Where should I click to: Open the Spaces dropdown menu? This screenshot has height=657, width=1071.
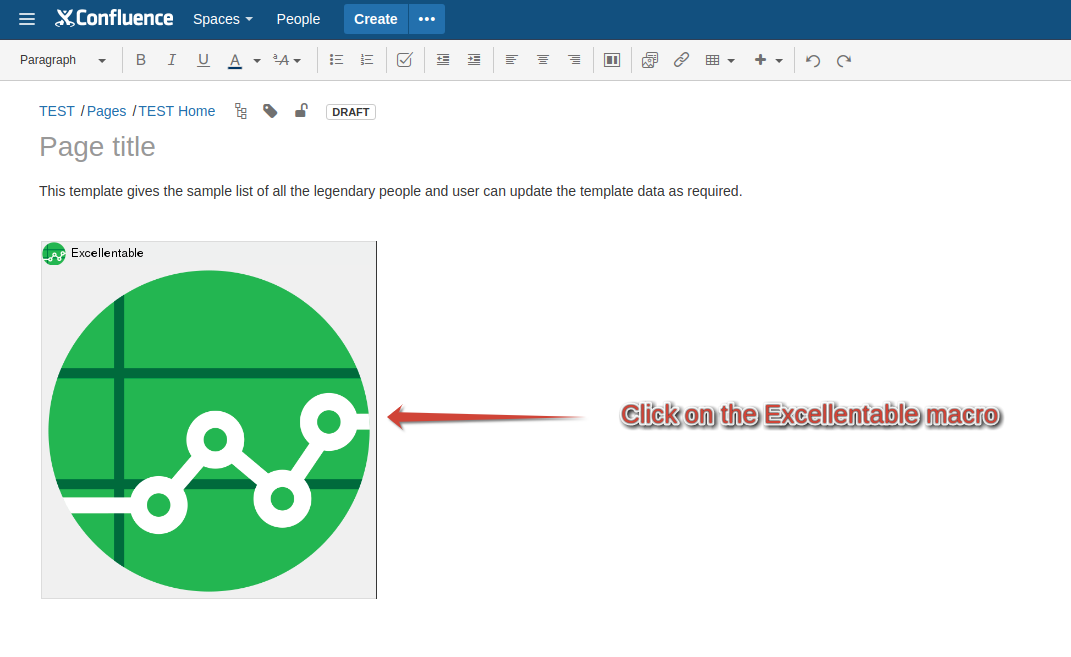[x=223, y=19]
